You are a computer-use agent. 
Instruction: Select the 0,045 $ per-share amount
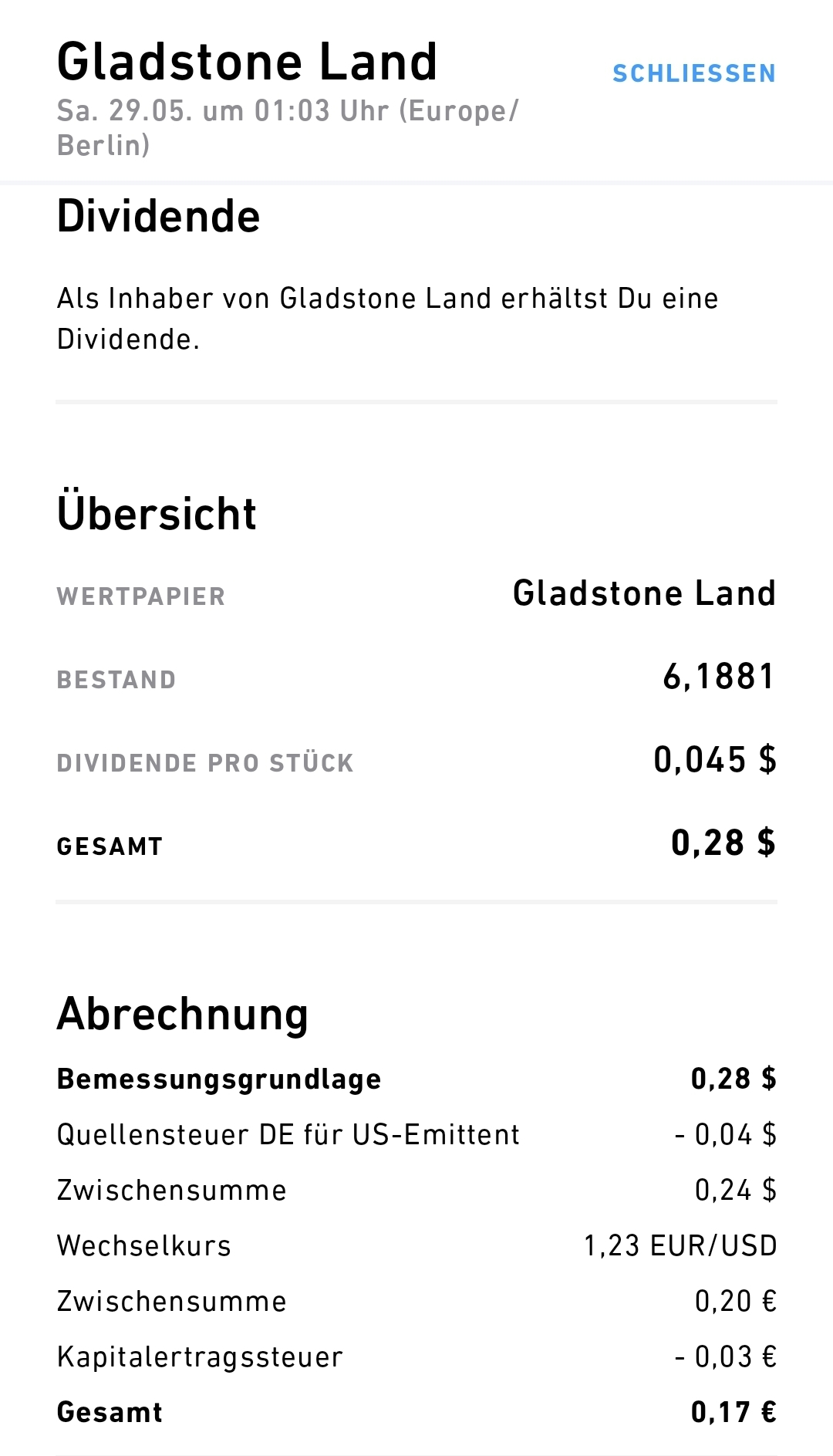tap(715, 760)
